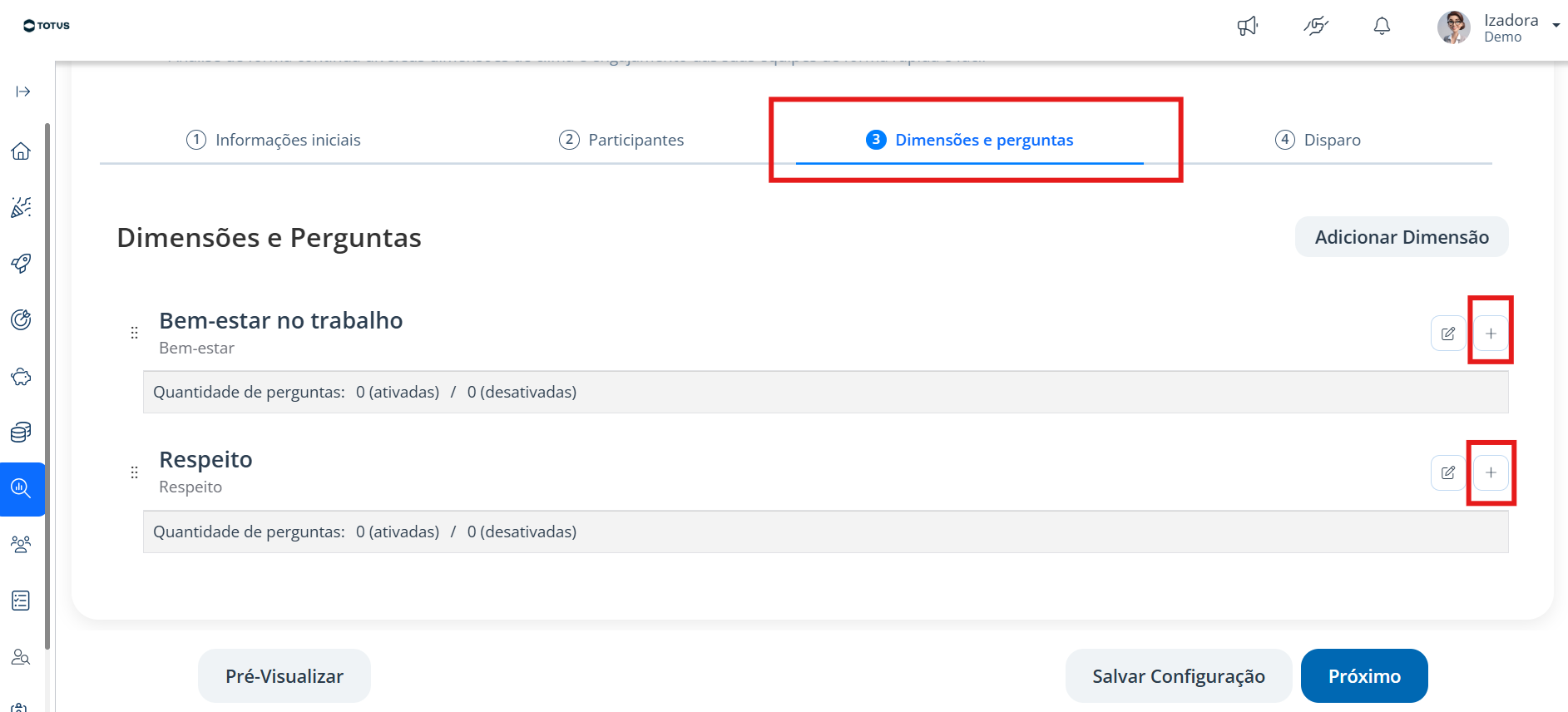1568x712 pixels.
Task: Open the rocket icon in sidebar
Action: tap(21, 264)
